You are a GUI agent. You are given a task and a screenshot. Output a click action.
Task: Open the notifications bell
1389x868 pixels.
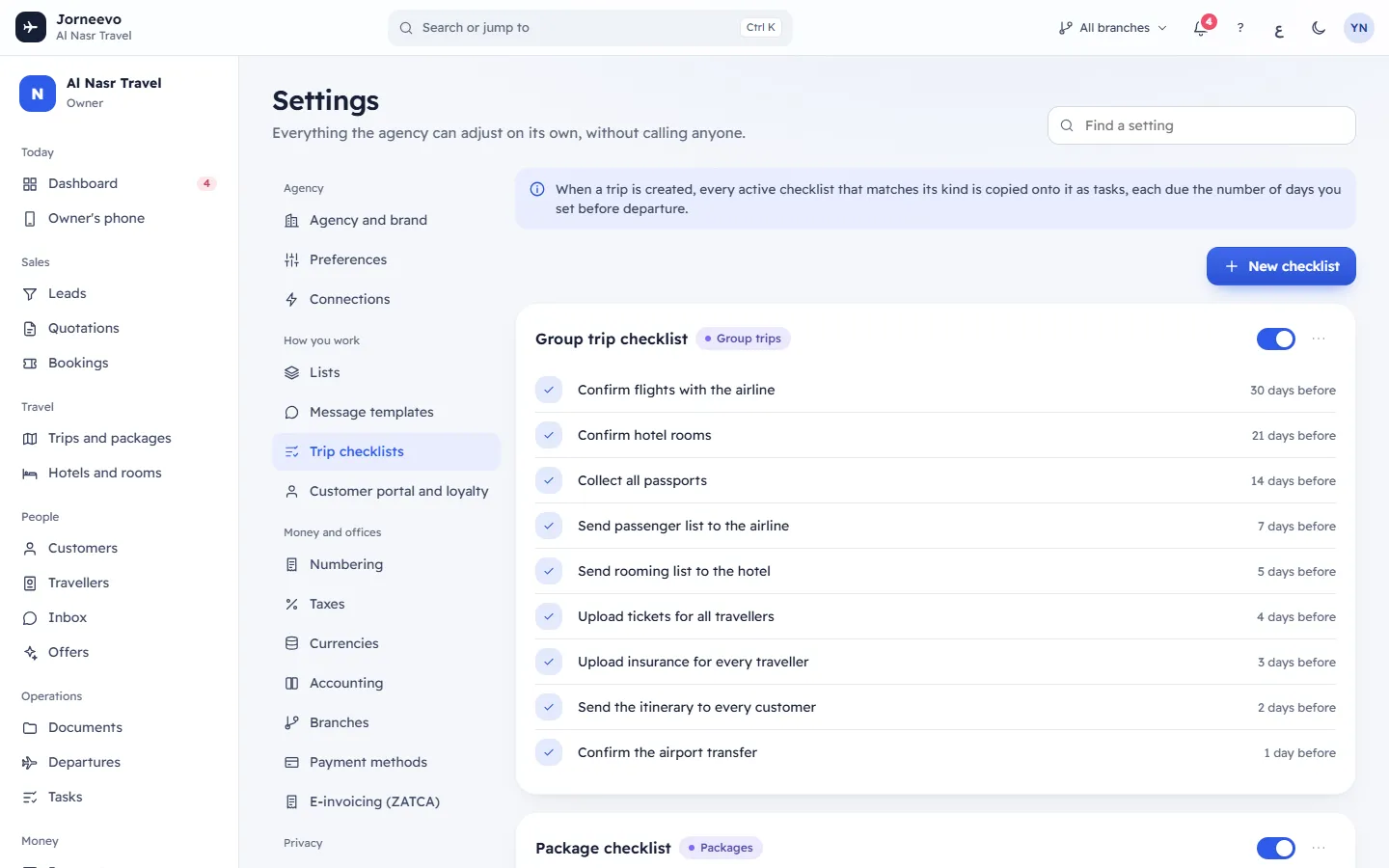coord(1201,28)
